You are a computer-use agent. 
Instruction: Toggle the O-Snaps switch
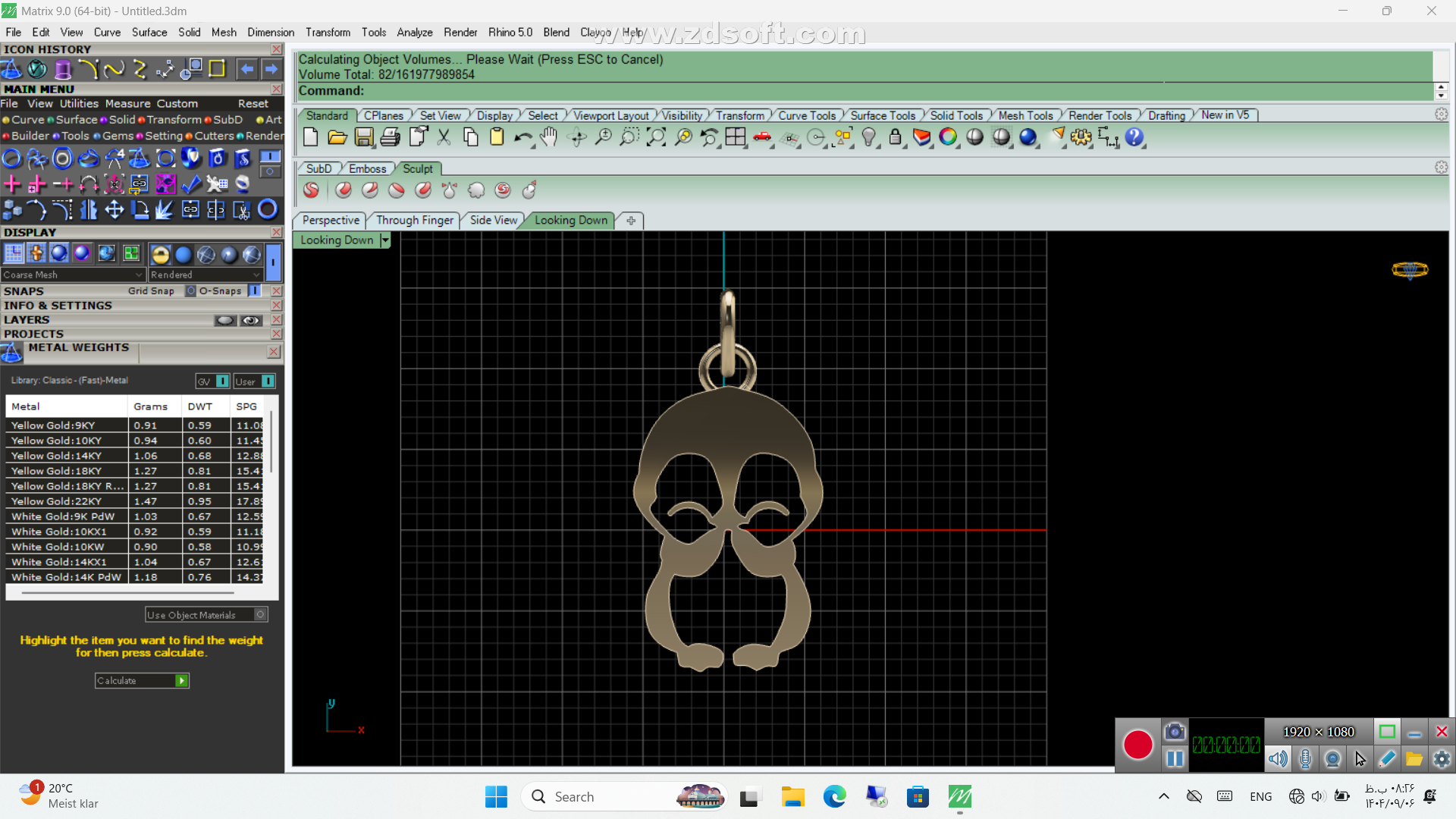pos(255,291)
